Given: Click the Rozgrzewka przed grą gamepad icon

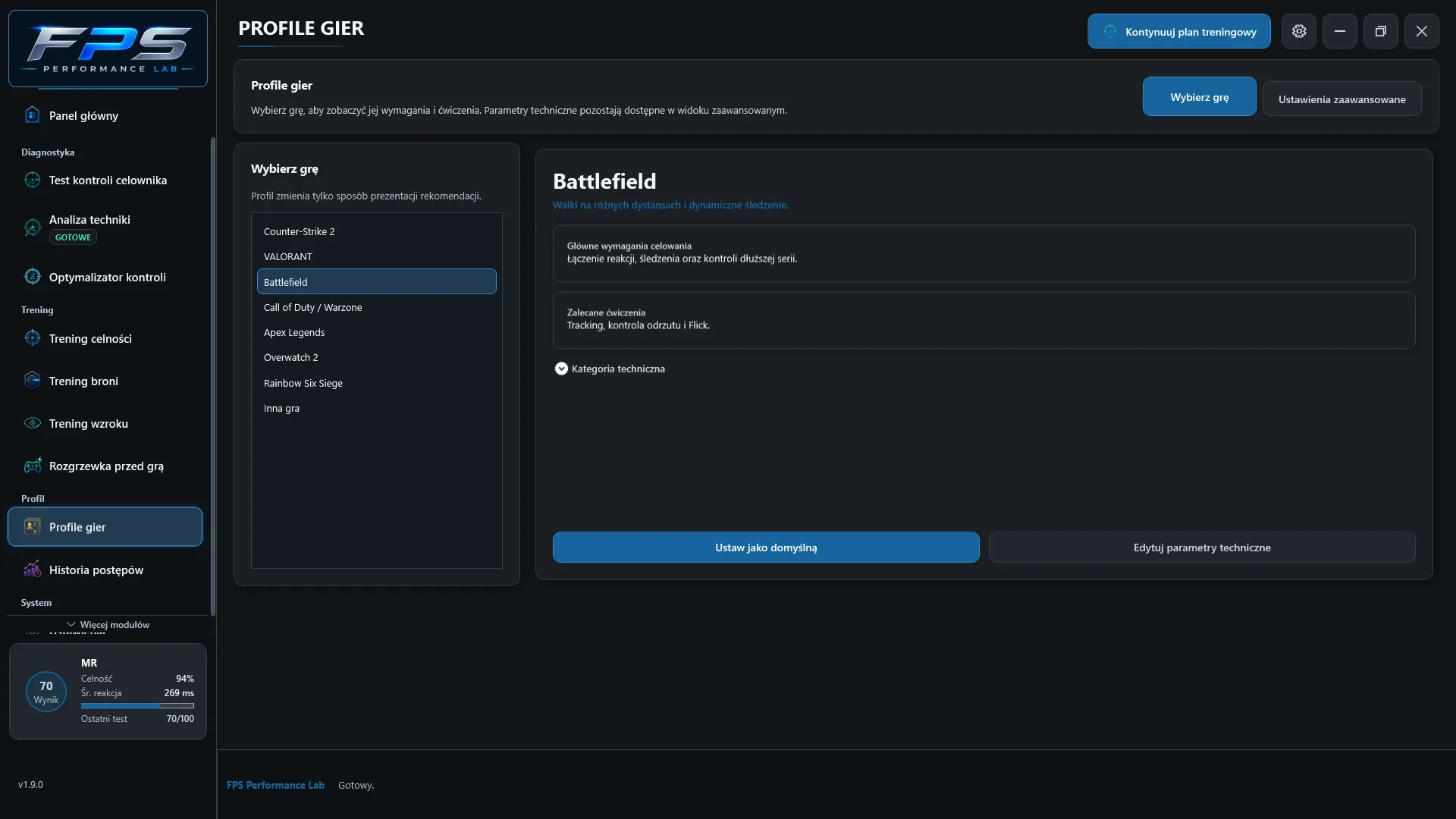Looking at the screenshot, I should point(32,466).
